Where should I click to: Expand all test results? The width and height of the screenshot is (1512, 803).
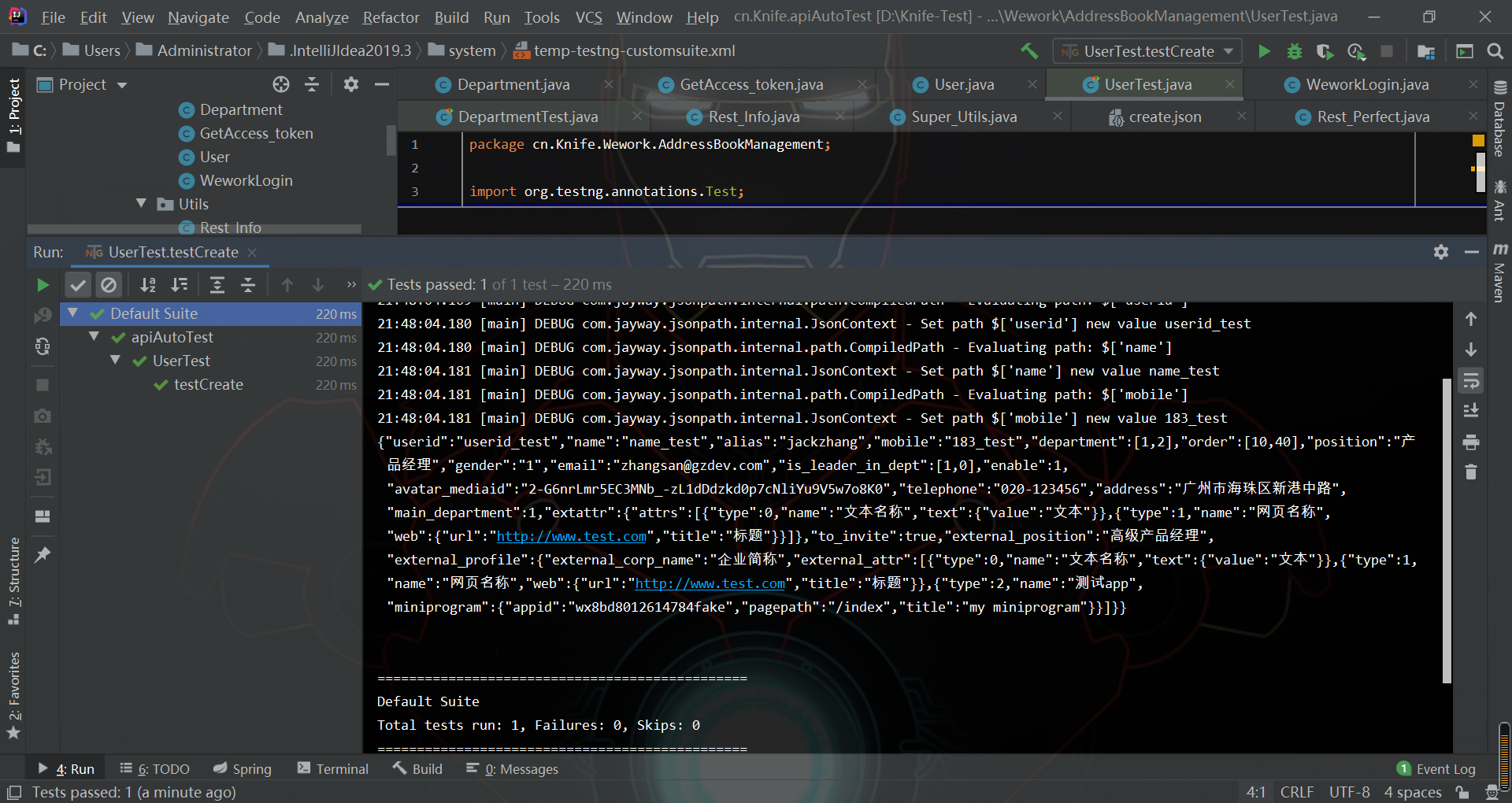click(217, 285)
